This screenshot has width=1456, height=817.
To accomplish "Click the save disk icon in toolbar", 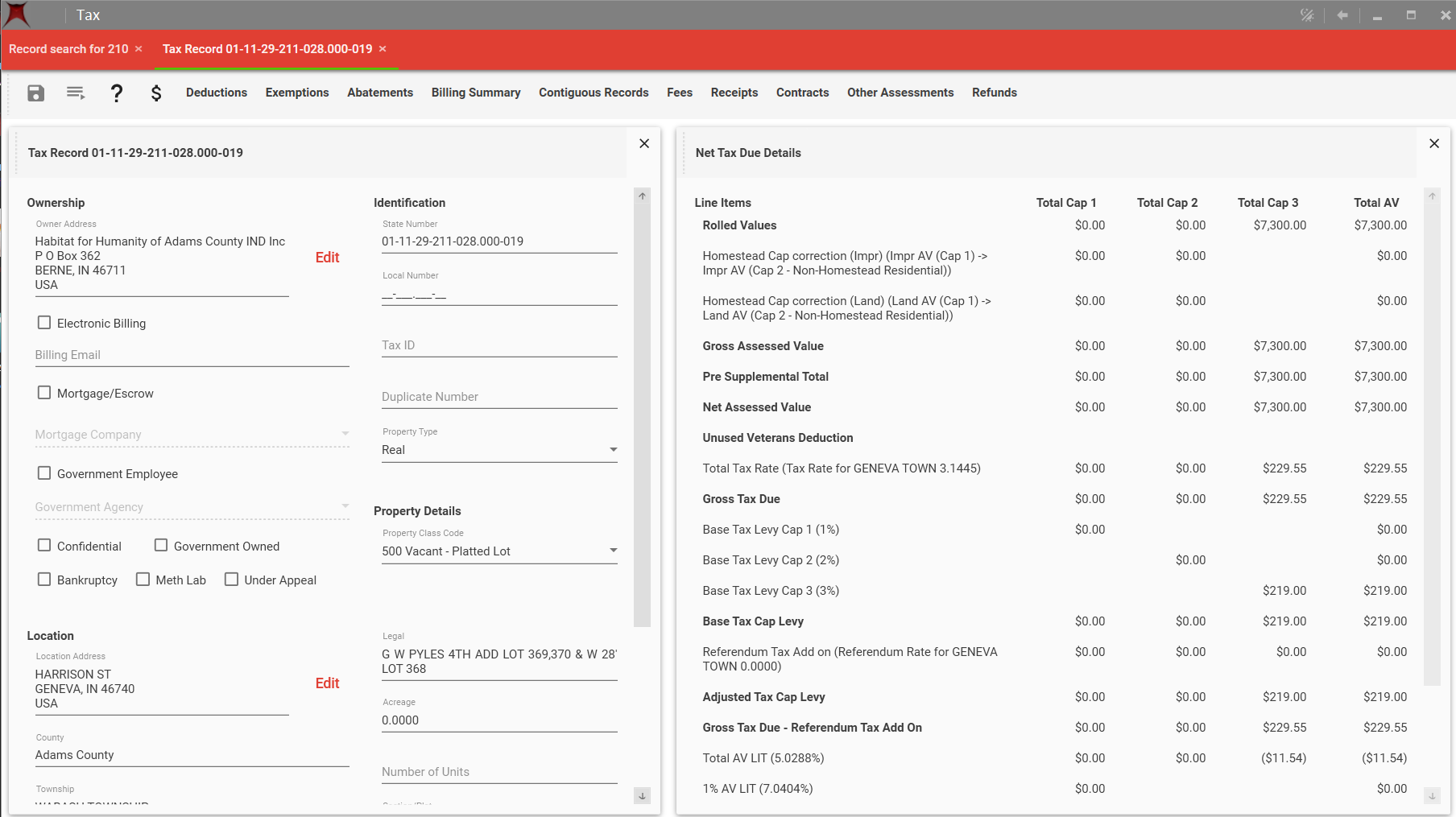I will click(35, 93).
